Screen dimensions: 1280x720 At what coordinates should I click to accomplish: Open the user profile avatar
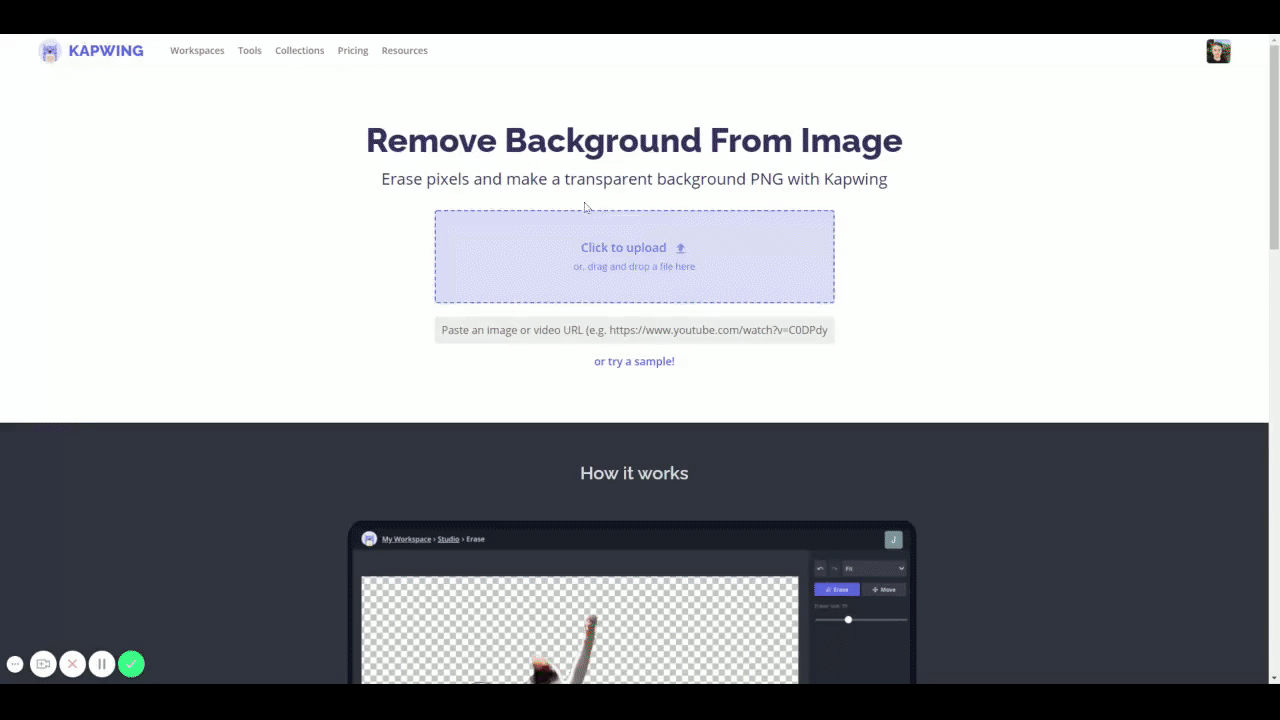click(x=1218, y=51)
